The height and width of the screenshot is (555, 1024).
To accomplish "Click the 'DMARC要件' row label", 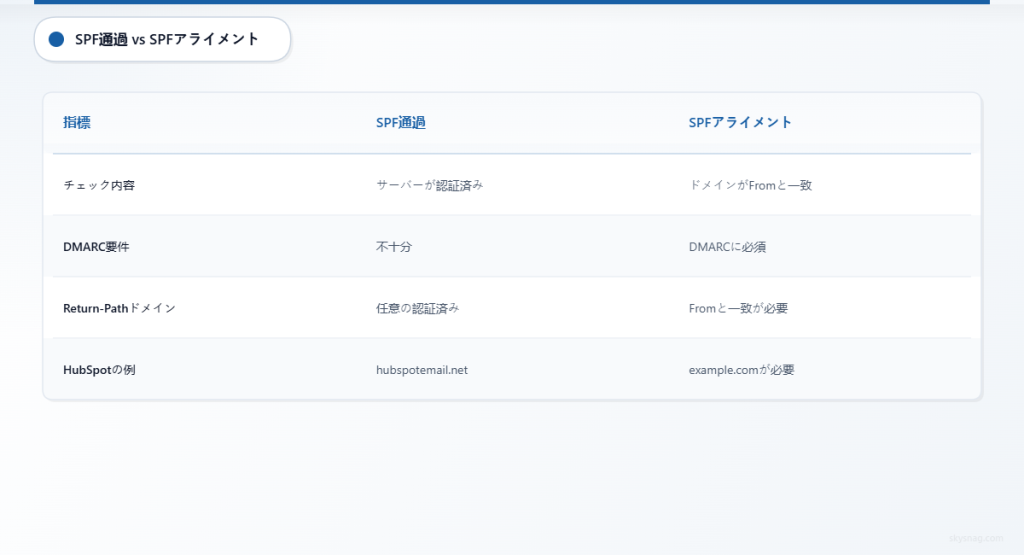I will click(96, 247).
